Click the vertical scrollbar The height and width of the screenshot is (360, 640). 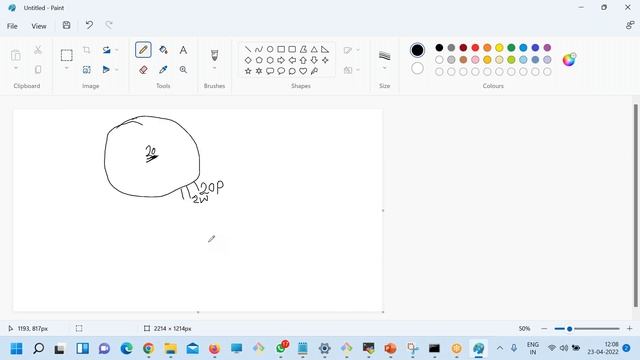tap(636, 205)
